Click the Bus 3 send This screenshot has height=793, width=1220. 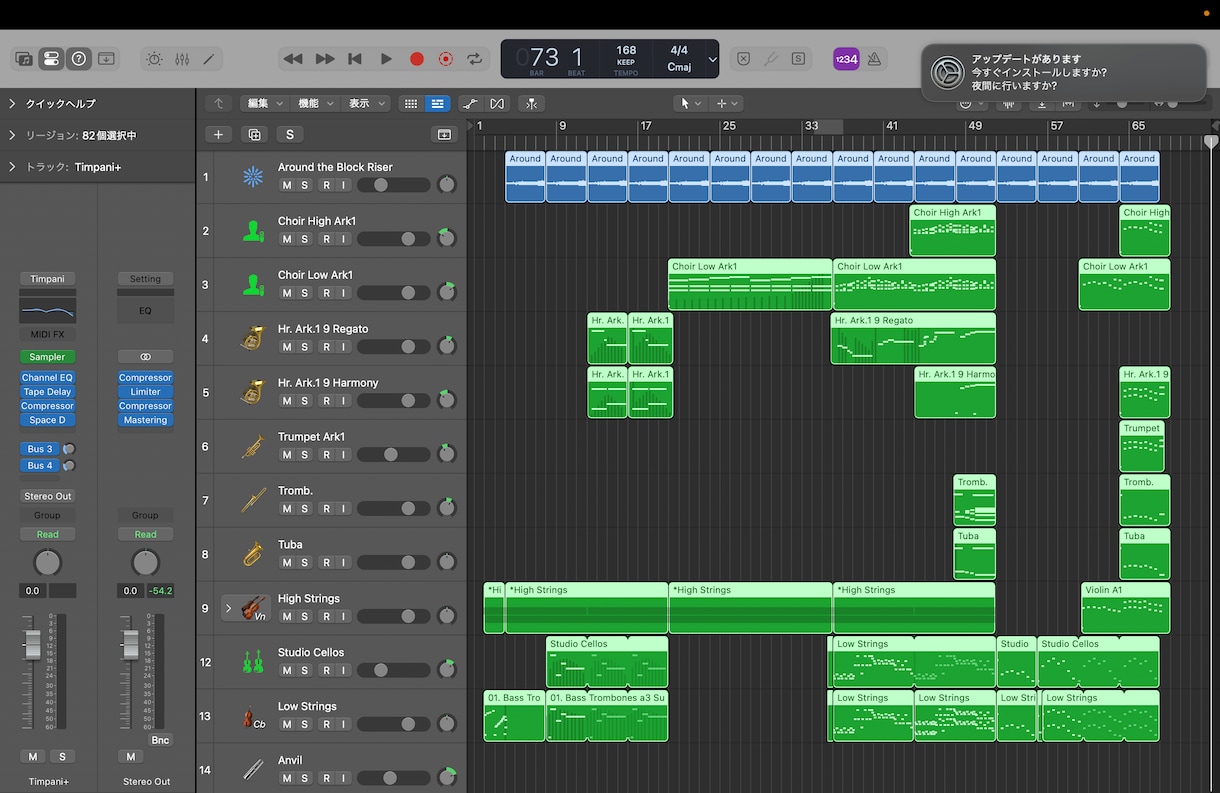pos(40,449)
